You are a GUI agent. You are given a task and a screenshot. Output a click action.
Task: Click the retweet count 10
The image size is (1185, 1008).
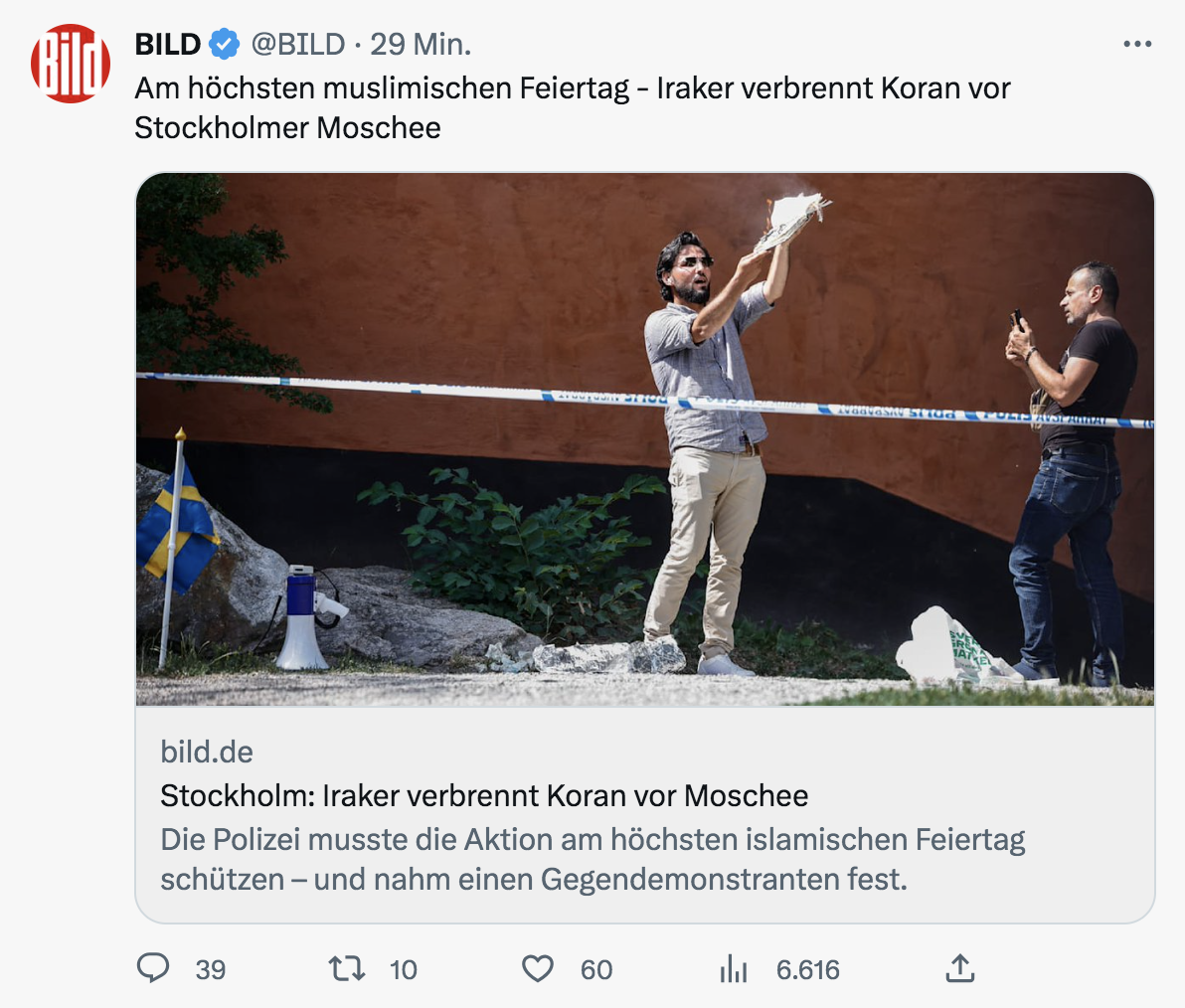(x=403, y=969)
